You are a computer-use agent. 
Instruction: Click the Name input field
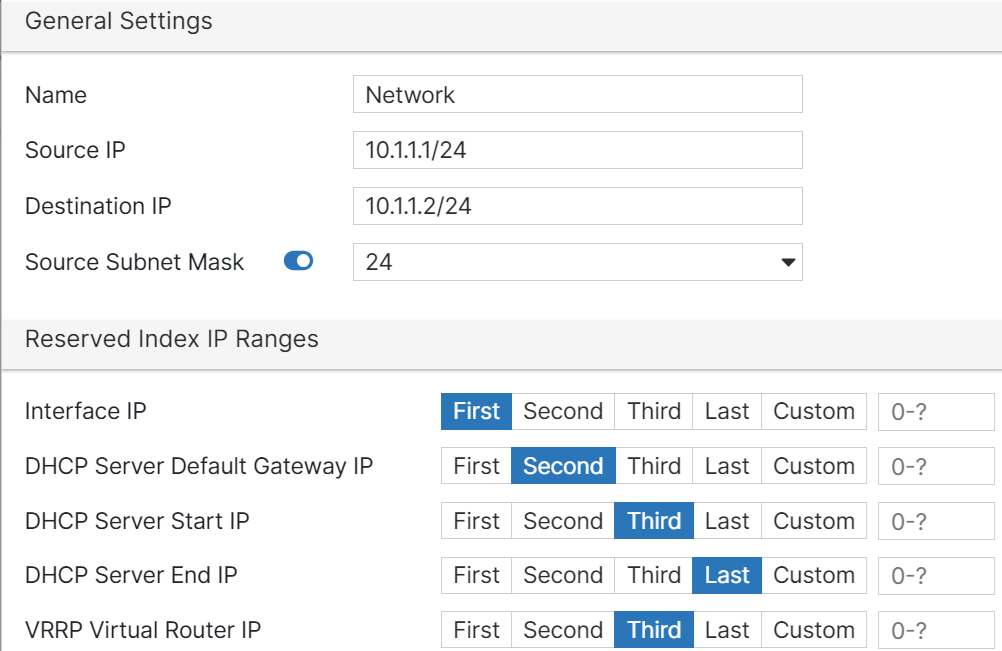(x=577, y=95)
